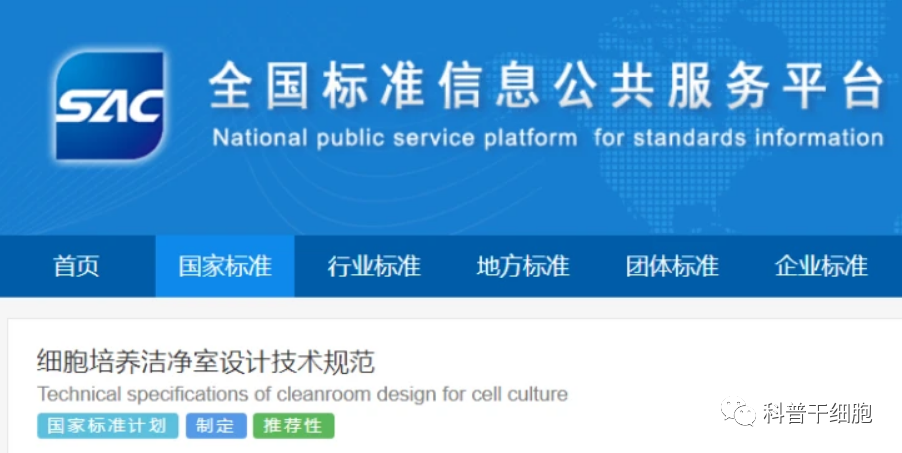Select the 国家标准 navigation tab
Viewport: 902px width, 453px height.
click(225, 266)
